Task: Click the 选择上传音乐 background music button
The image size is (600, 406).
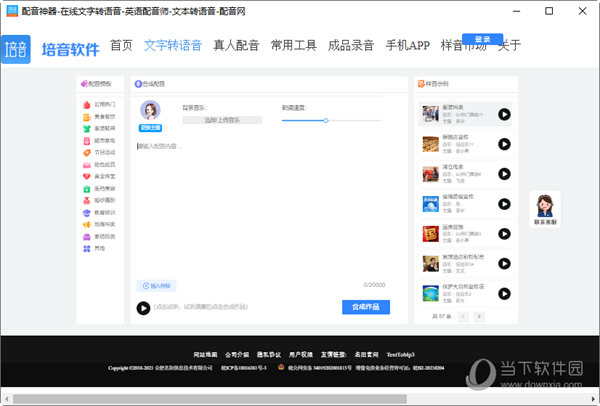Action: [222, 120]
